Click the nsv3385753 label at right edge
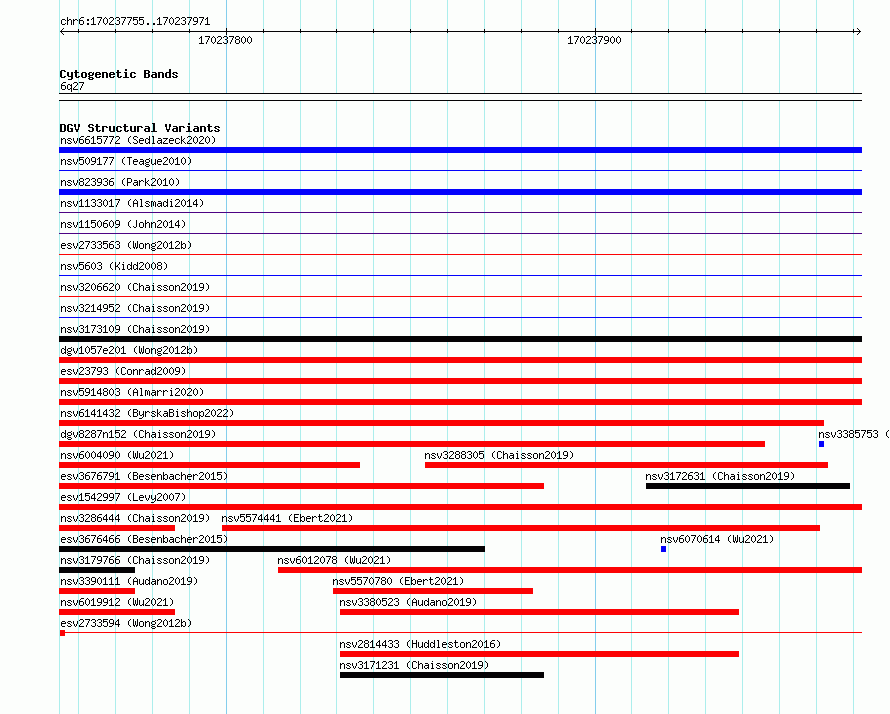The image size is (890, 714). (854, 434)
